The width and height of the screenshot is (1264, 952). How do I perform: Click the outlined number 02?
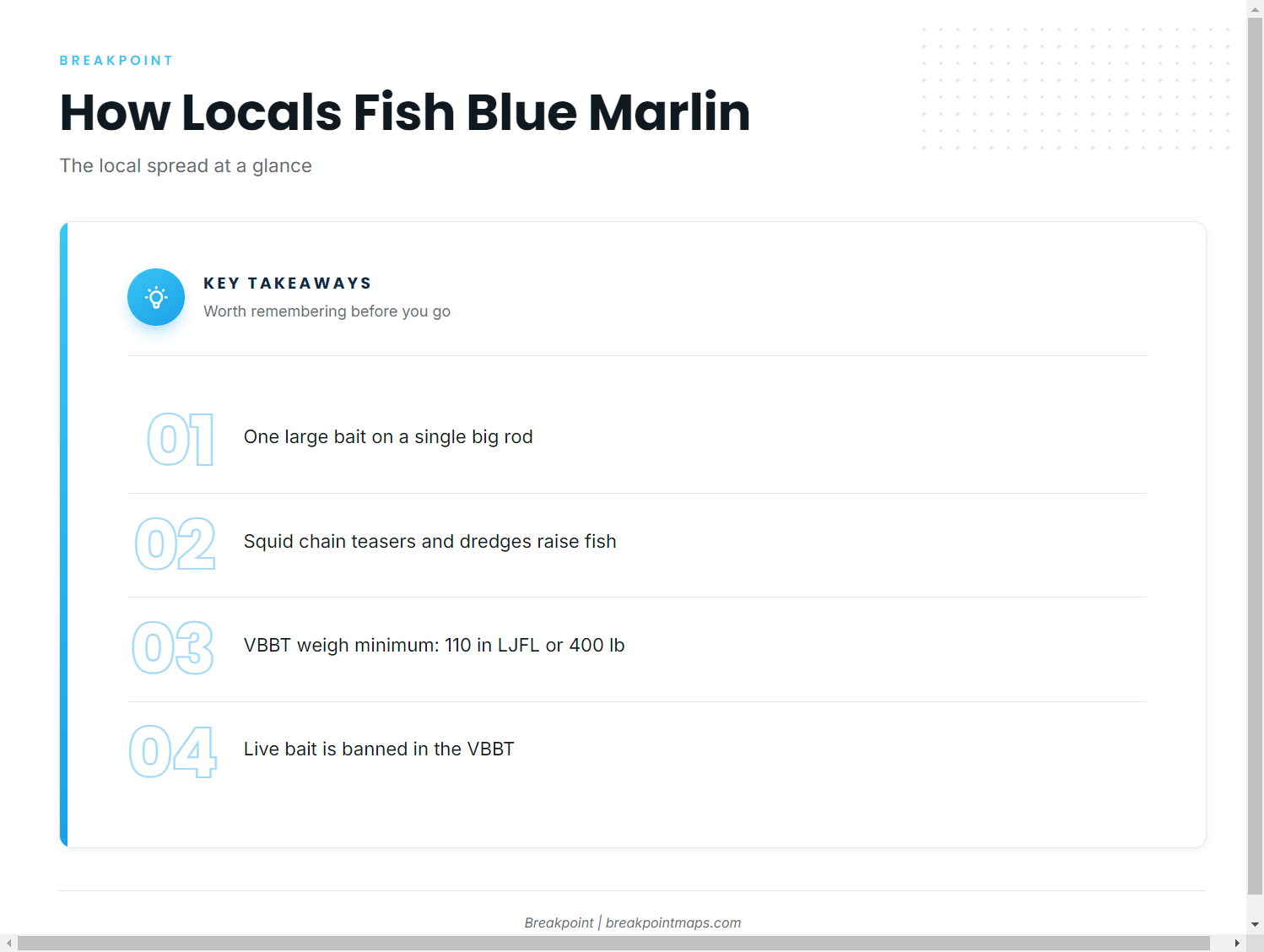click(176, 544)
